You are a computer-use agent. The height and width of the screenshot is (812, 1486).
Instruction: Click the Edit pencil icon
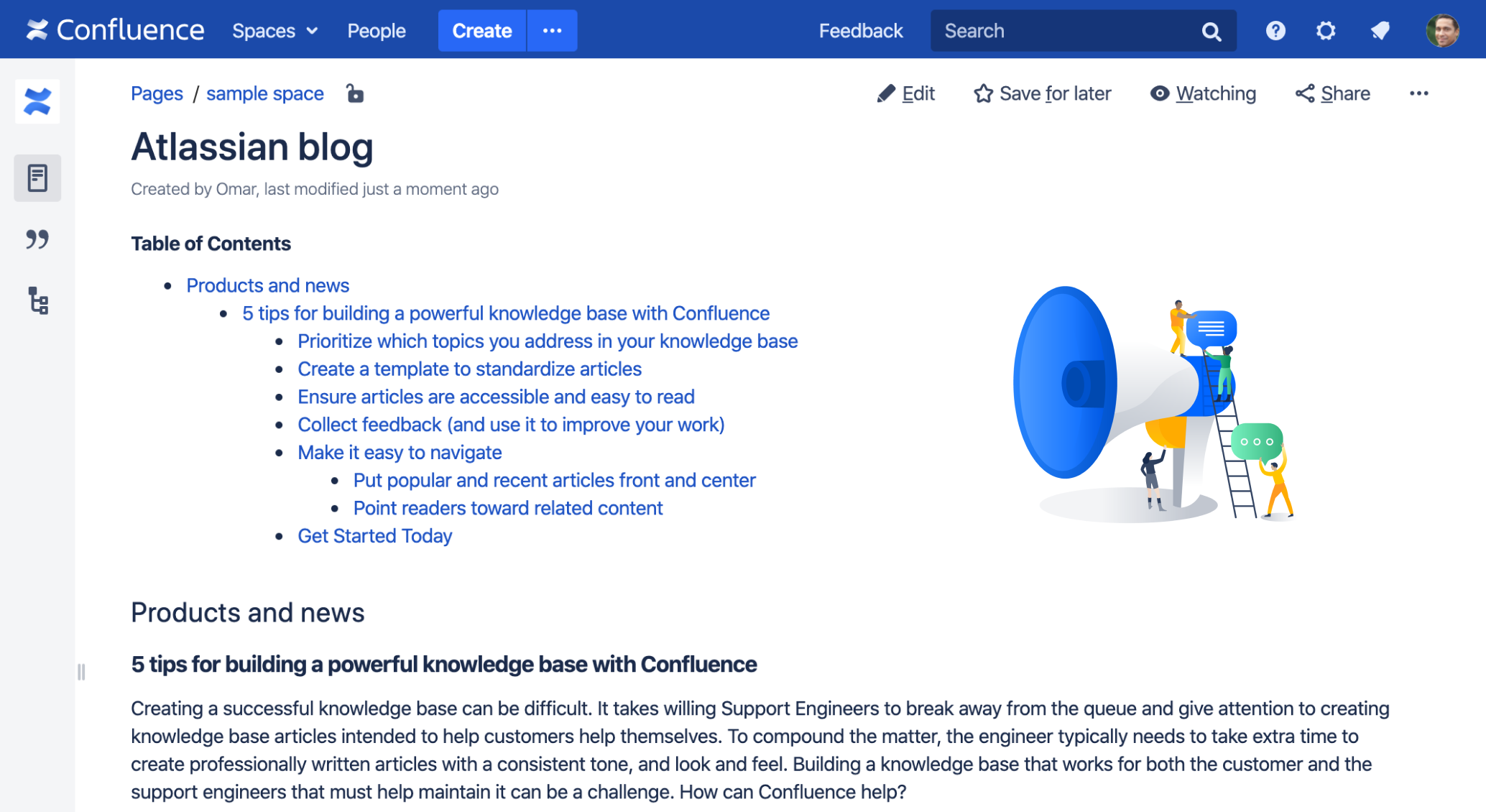coord(885,92)
